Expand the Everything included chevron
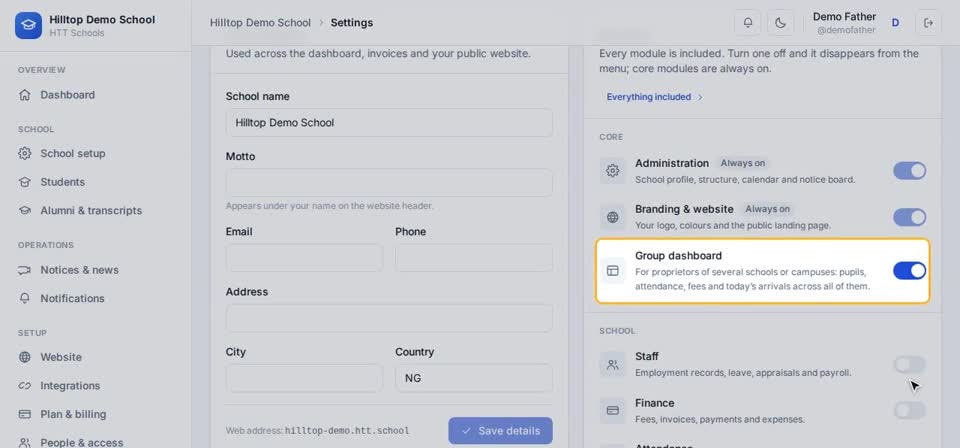960x448 pixels. (x=700, y=97)
